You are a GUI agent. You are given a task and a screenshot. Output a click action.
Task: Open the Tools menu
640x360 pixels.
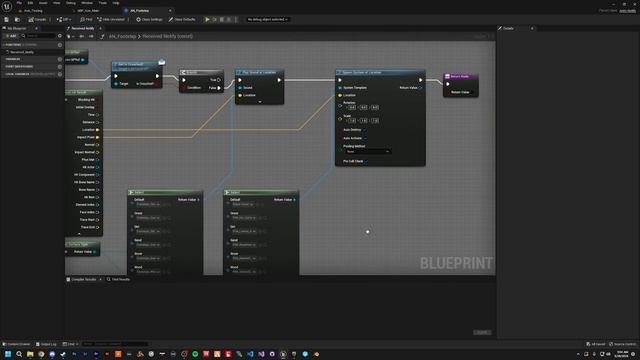102,3
